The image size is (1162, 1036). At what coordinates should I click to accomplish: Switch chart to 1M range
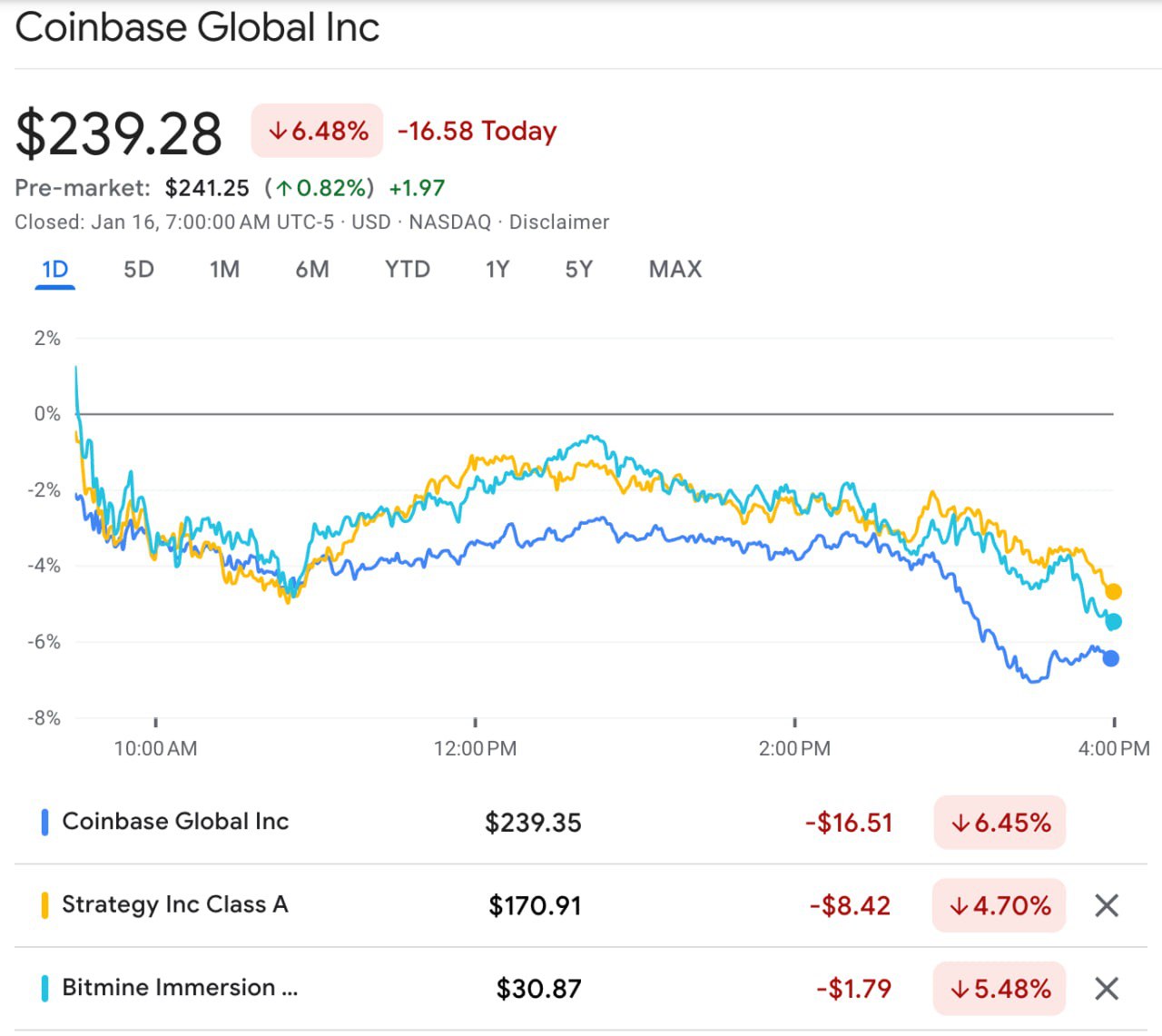(x=224, y=270)
